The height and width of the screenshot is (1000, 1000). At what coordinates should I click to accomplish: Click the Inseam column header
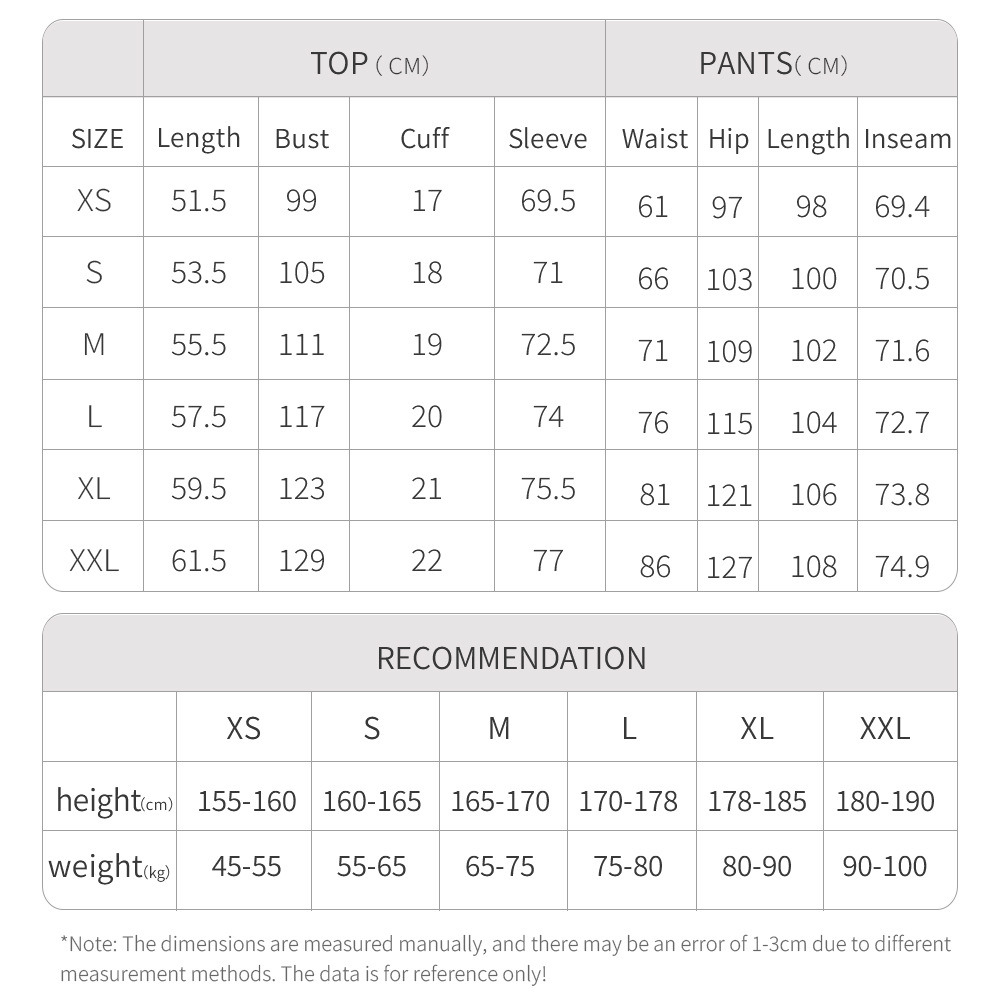coord(907,139)
